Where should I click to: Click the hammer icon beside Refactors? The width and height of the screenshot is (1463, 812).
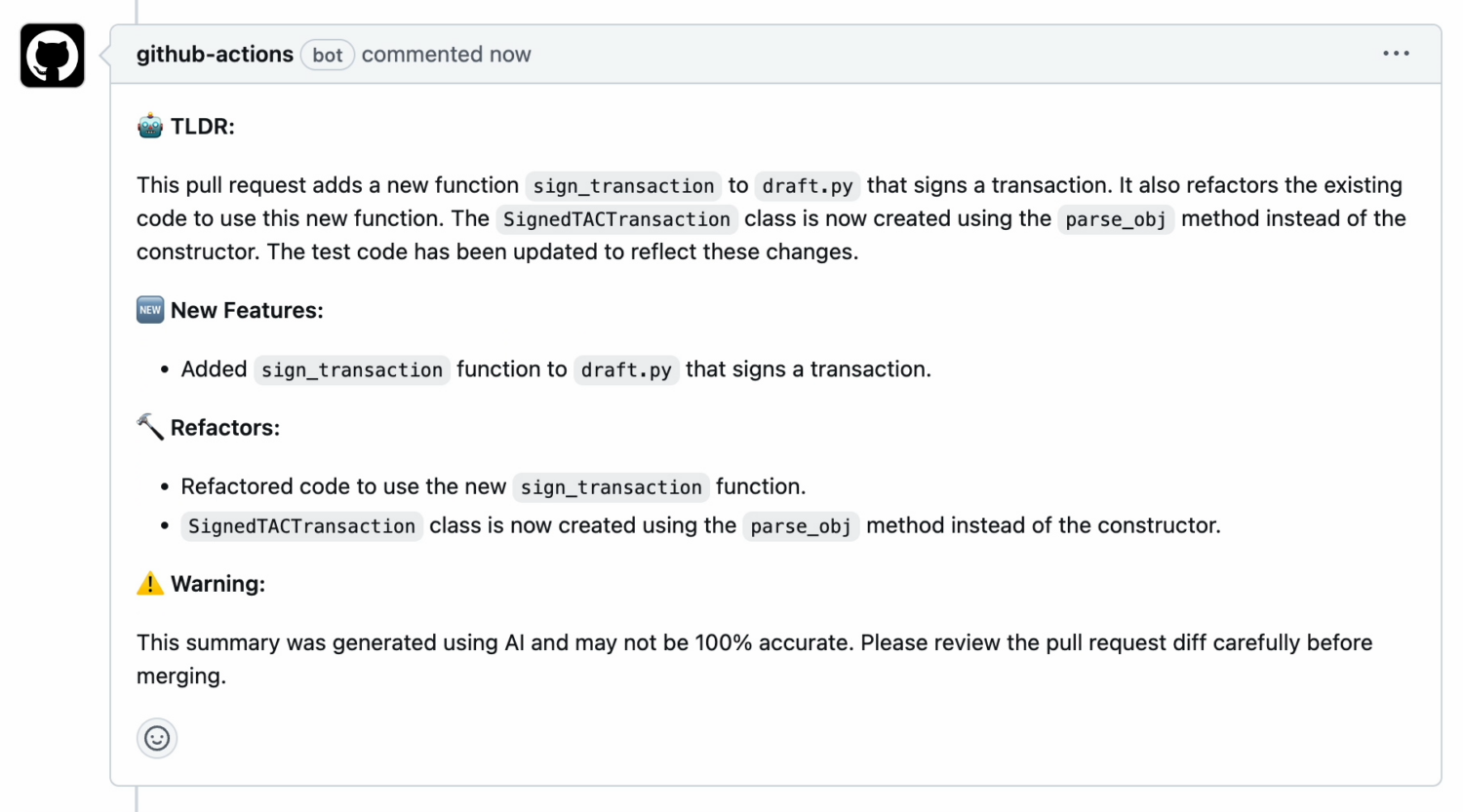pos(150,427)
